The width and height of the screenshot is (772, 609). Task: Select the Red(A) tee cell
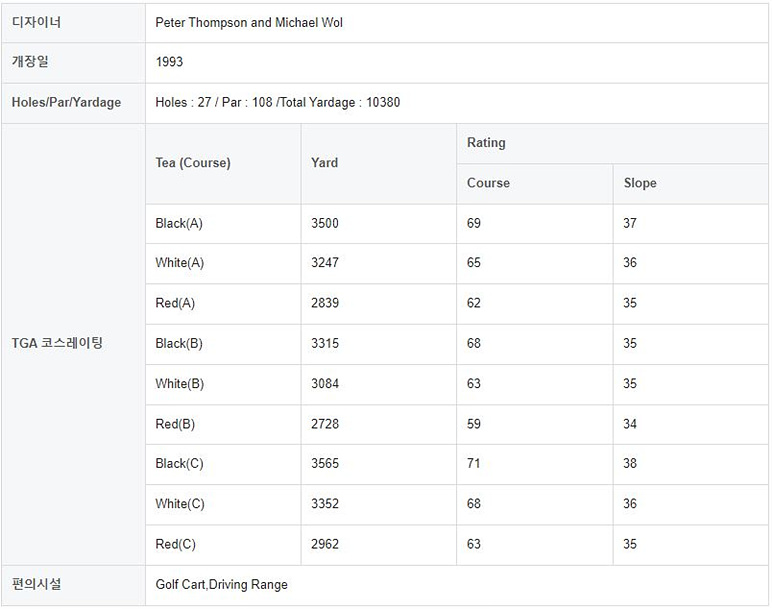175,303
